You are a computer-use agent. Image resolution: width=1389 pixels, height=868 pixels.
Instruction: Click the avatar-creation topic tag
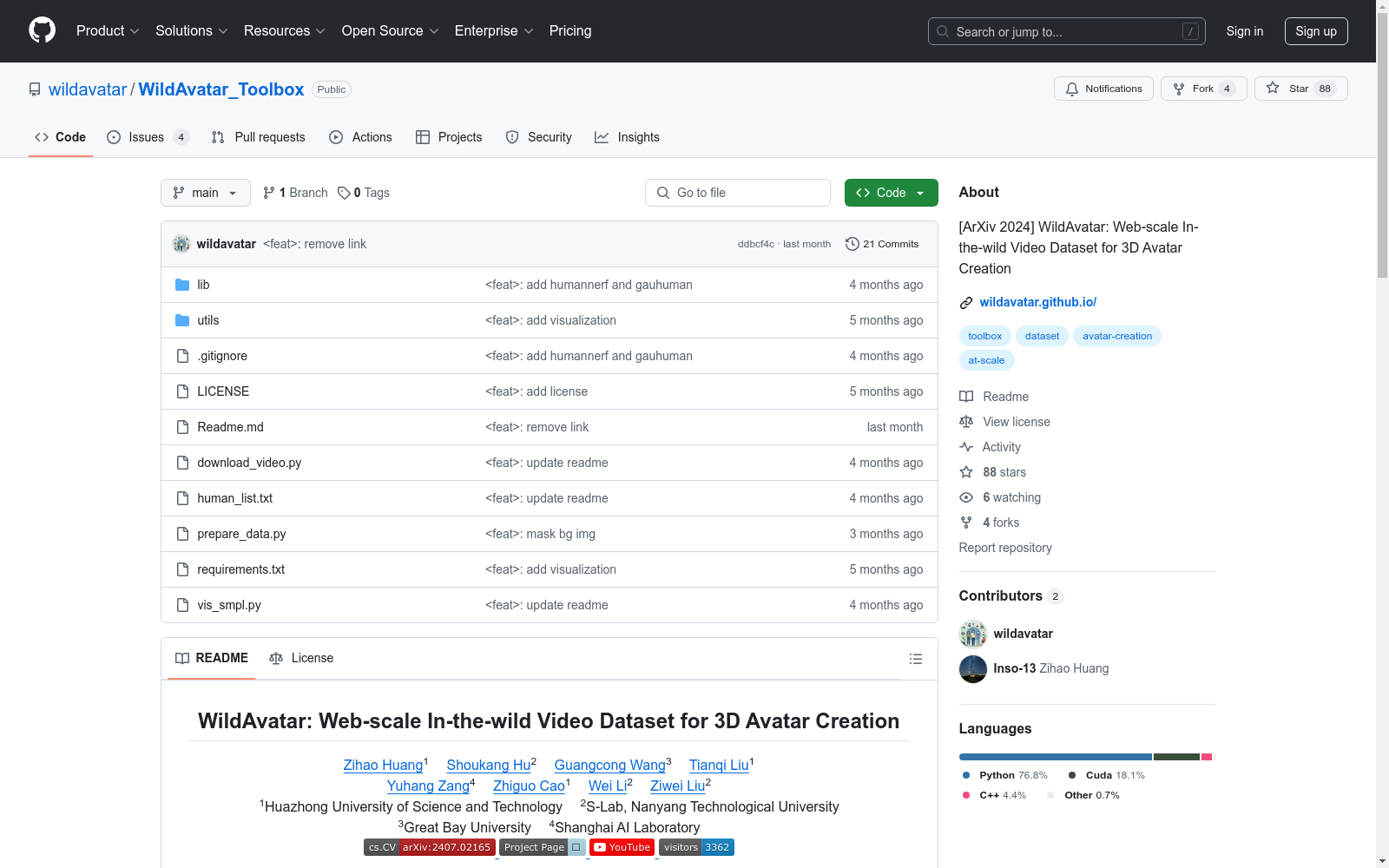tap(1117, 336)
